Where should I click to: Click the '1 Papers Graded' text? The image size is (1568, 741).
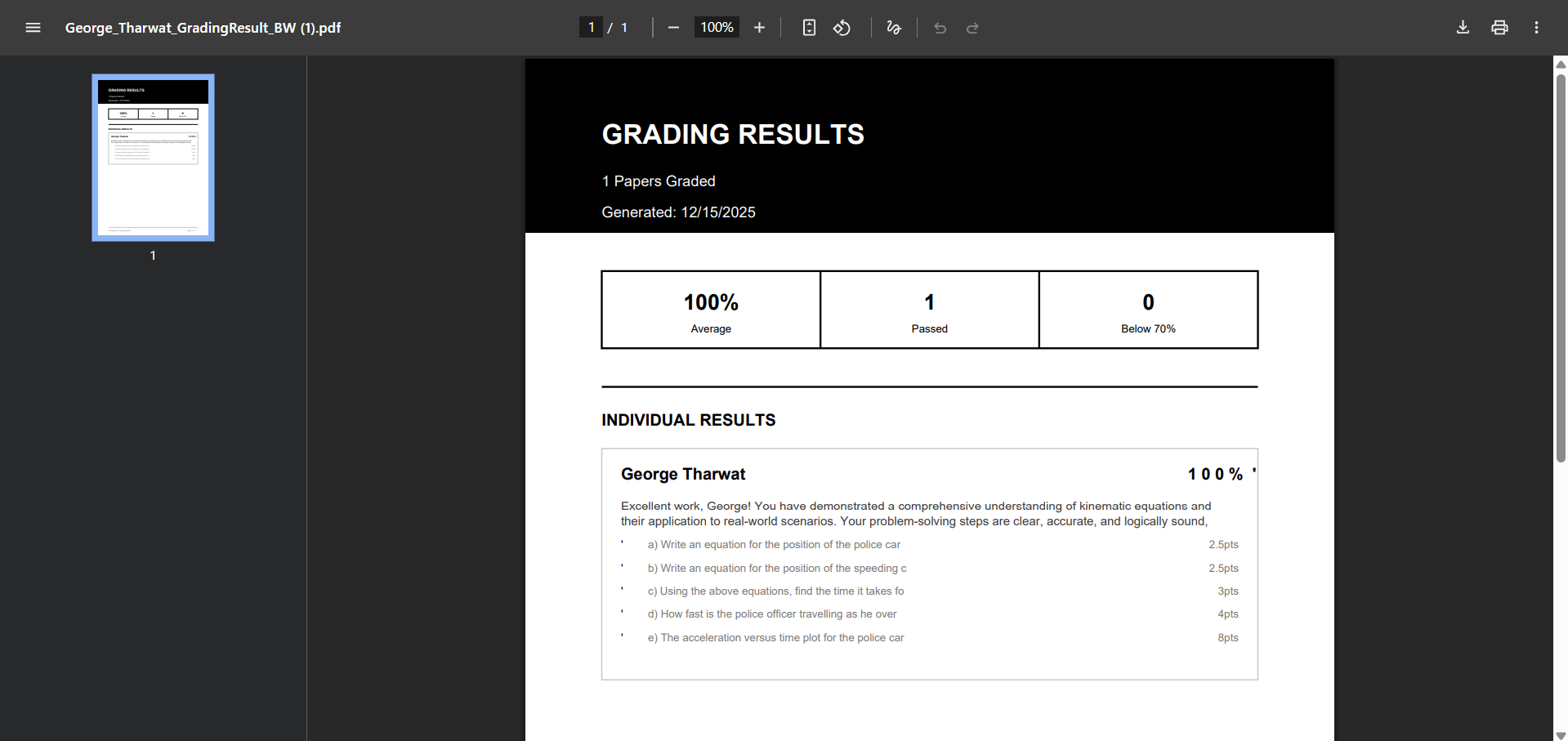pyautogui.click(x=659, y=181)
